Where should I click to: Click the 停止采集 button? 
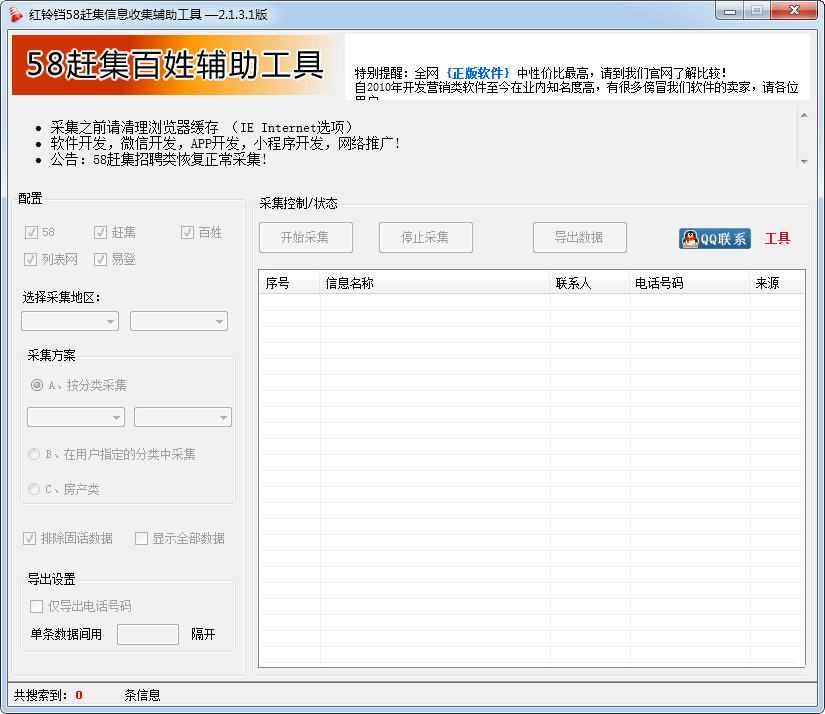tap(426, 237)
